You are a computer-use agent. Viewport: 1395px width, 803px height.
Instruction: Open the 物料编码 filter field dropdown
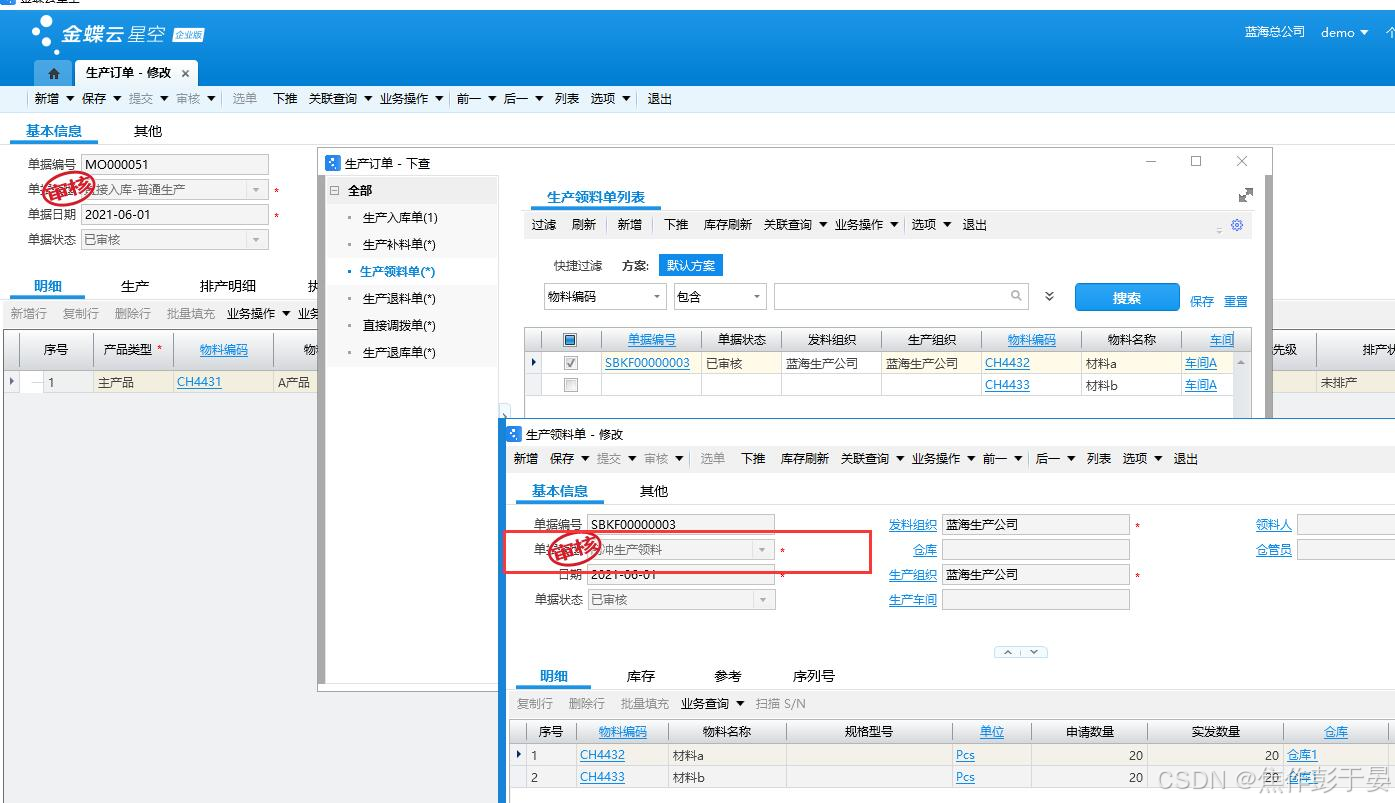click(x=657, y=297)
